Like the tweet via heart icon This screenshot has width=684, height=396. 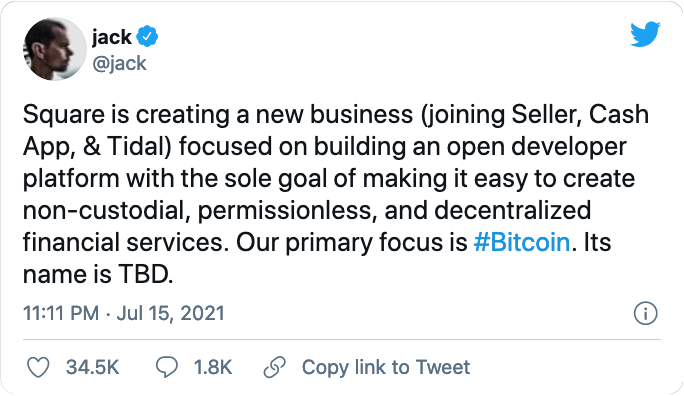(38, 367)
